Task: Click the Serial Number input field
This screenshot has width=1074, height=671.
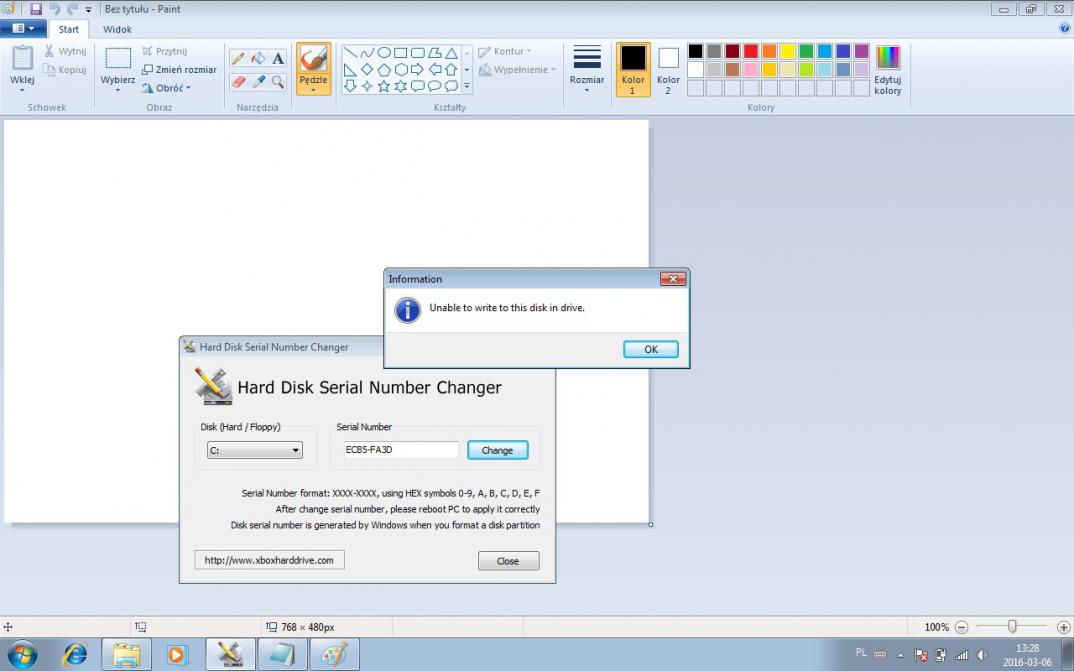Action: click(401, 450)
